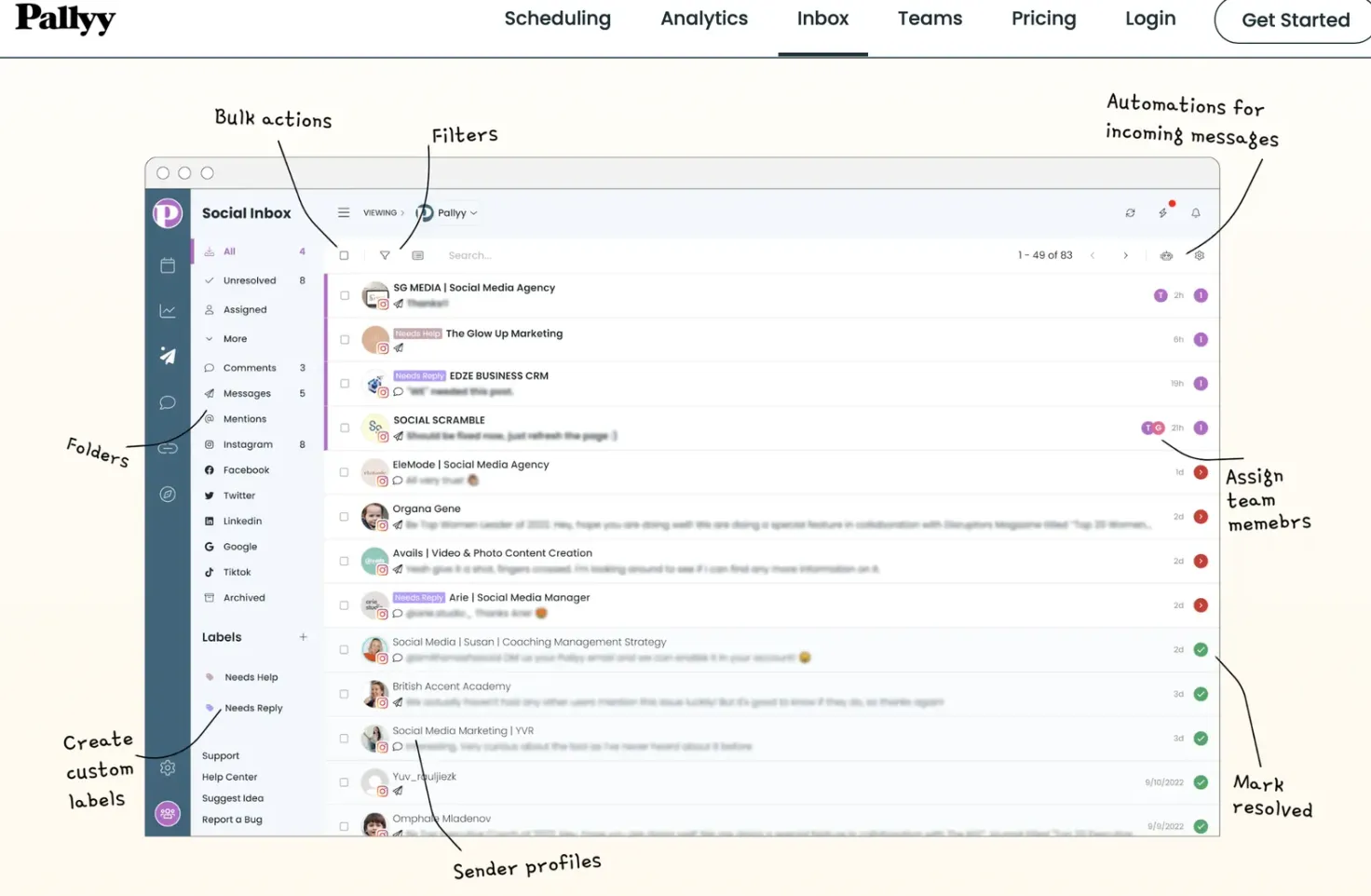1371x896 pixels.
Task: Open the Inbox navigation tab
Action: 823,19
